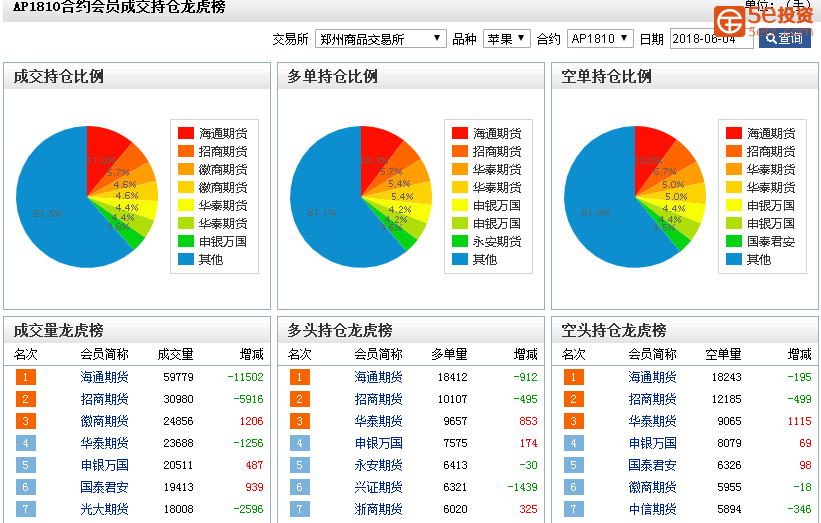Open 华泰期货 link in 空头持仓龙虎榜
This screenshot has height=523, width=821.
[652, 421]
